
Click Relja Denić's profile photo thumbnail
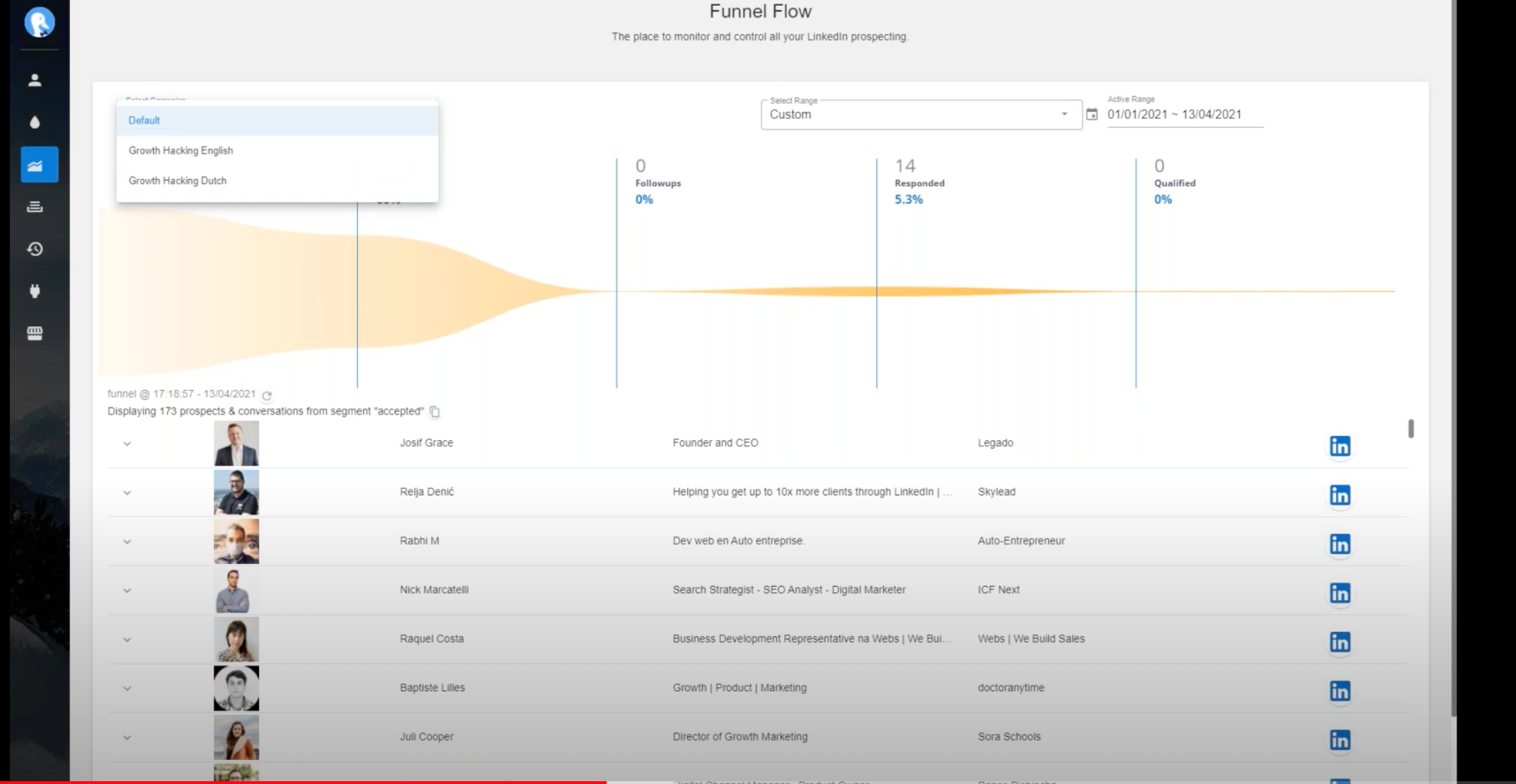click(236, 492)
